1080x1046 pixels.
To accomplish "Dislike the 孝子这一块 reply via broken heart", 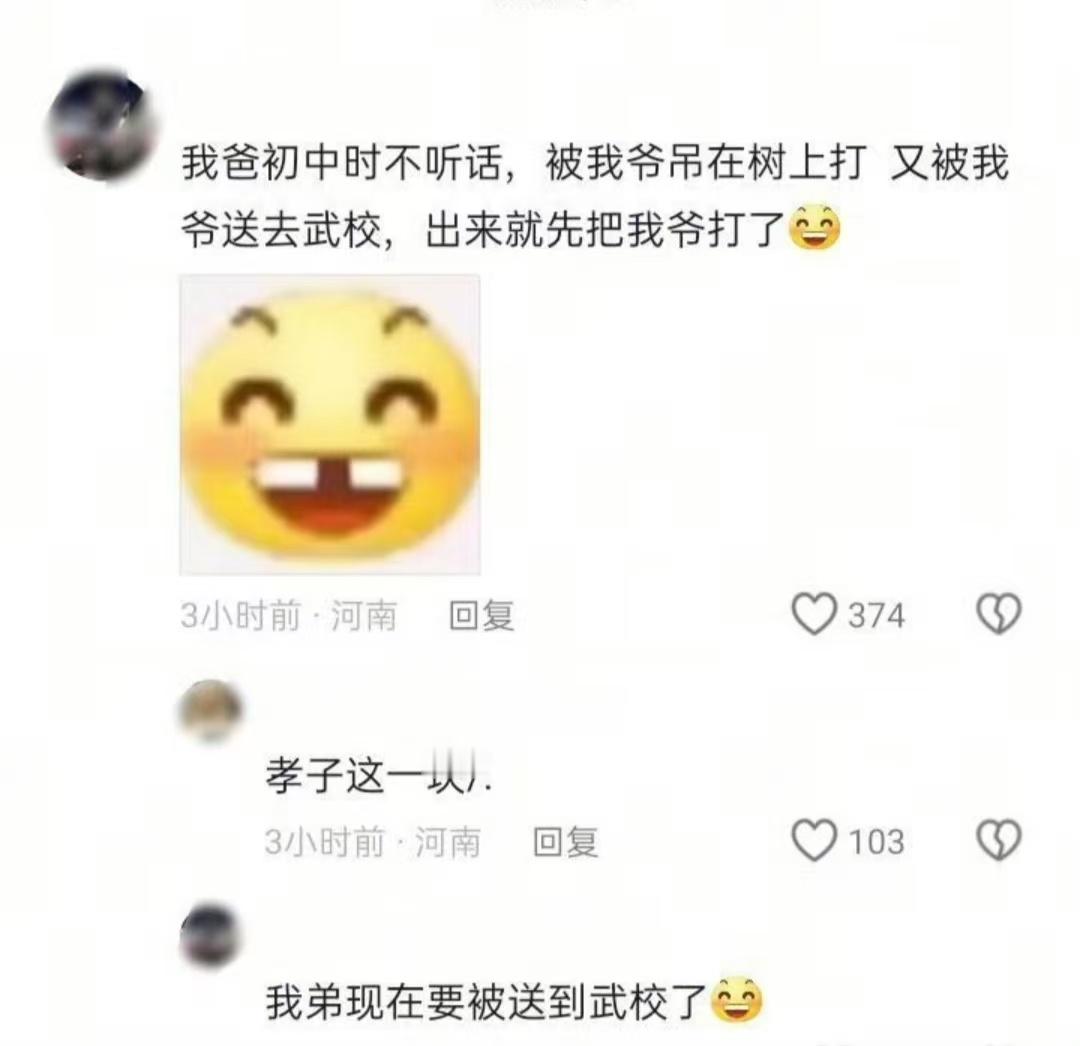I will point(999,840).
